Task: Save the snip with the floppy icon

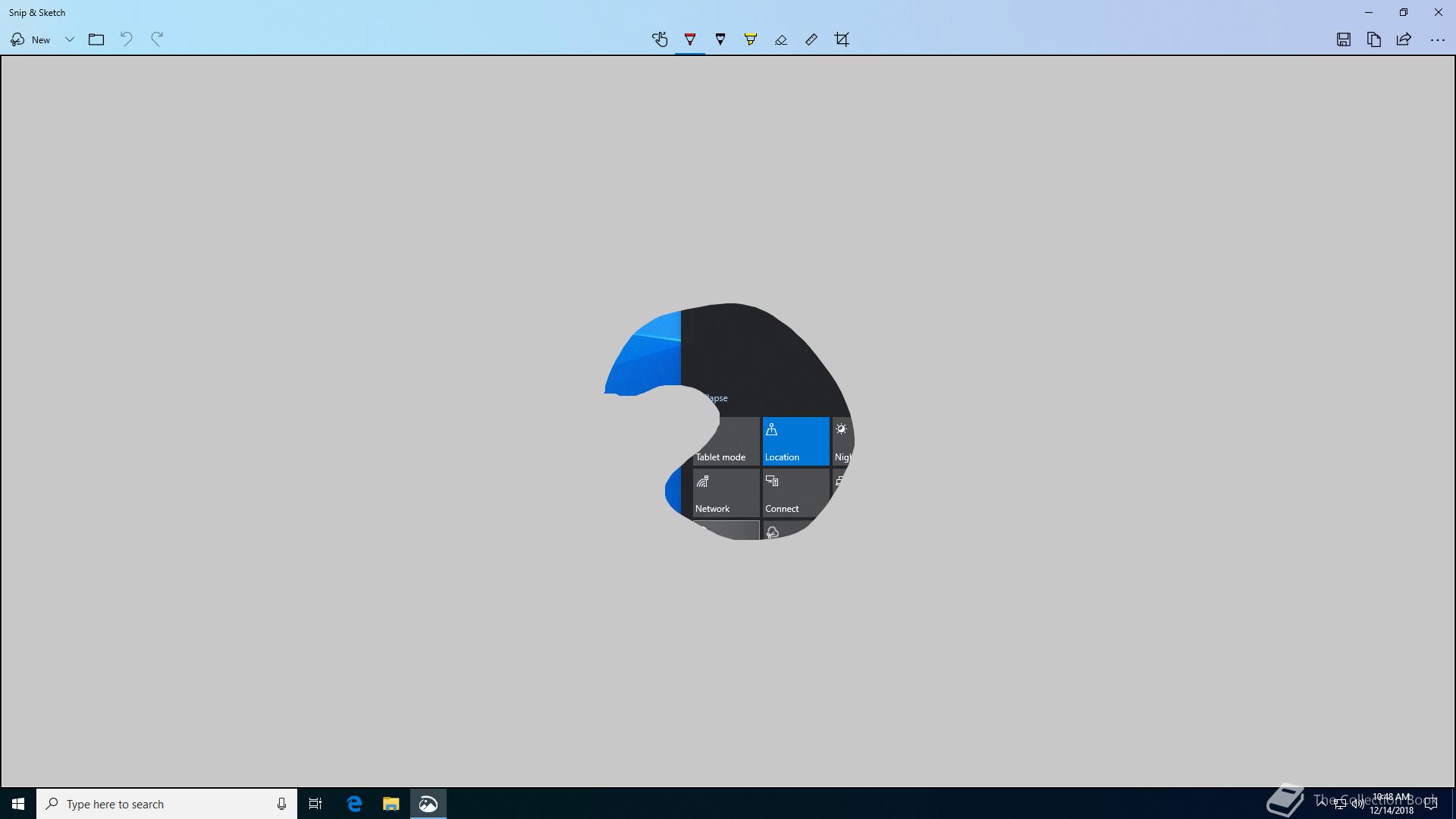Action: [1344, 39]
